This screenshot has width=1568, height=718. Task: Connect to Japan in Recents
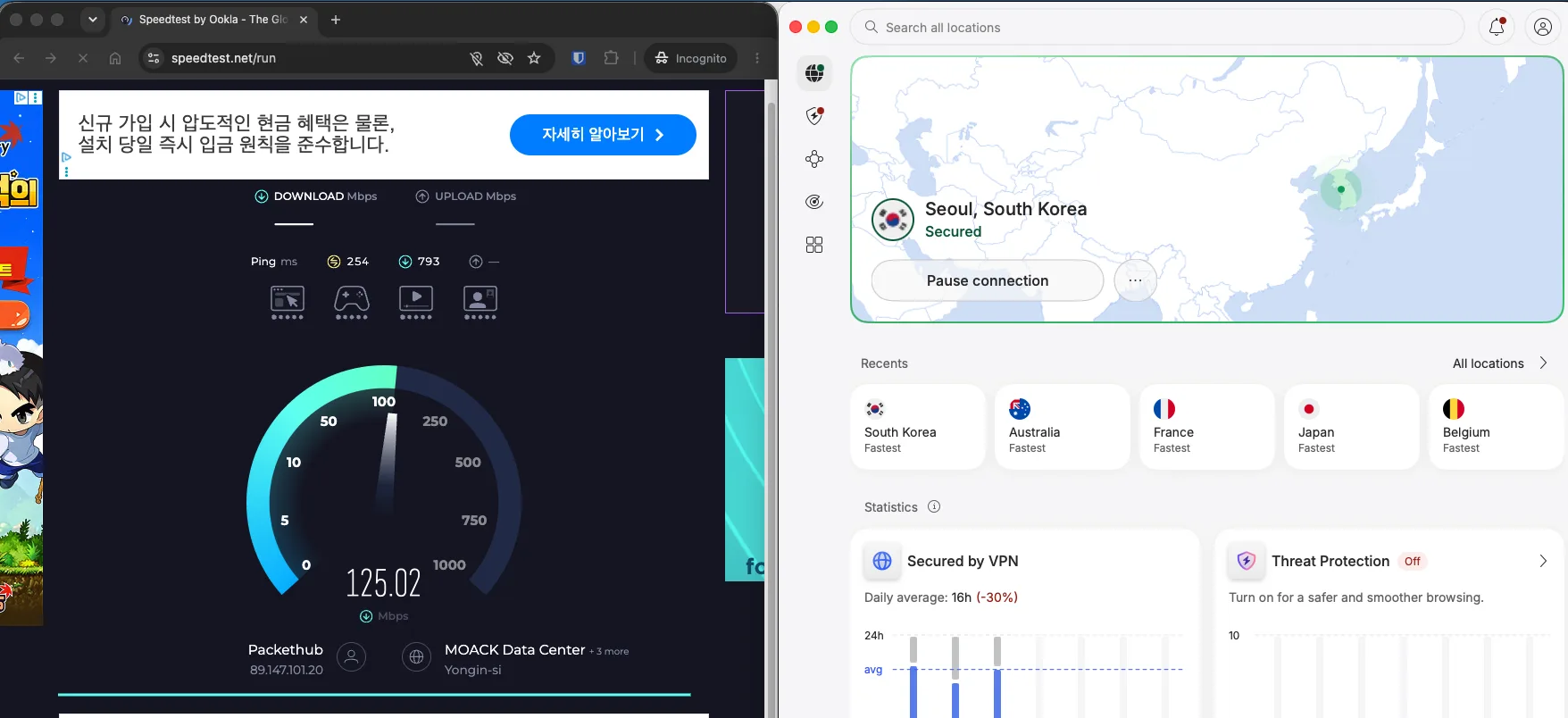(x=1352, y=427)
